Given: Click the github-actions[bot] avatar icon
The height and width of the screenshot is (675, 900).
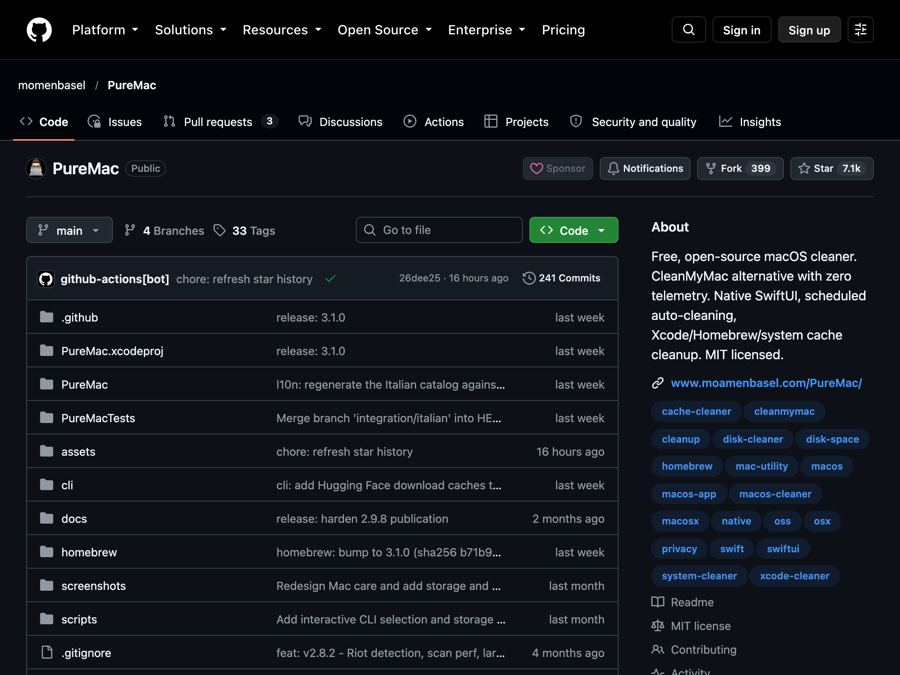Looking at the screenshot, I should pos(46,279).
